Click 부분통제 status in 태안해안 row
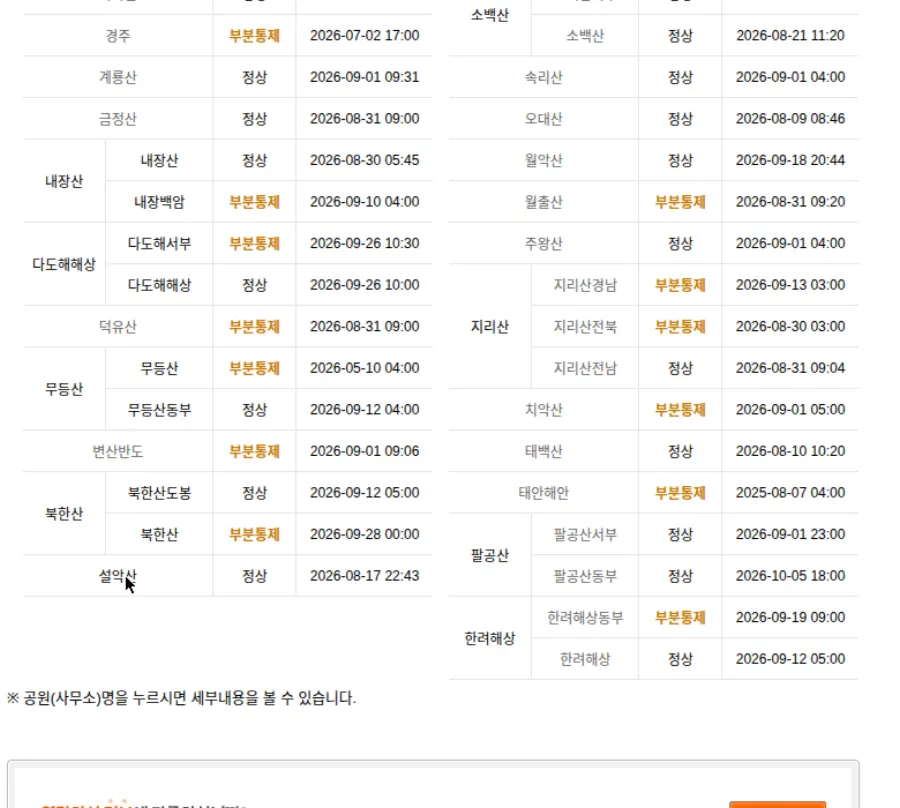This screenshot has height=808, width=900. 680,493
